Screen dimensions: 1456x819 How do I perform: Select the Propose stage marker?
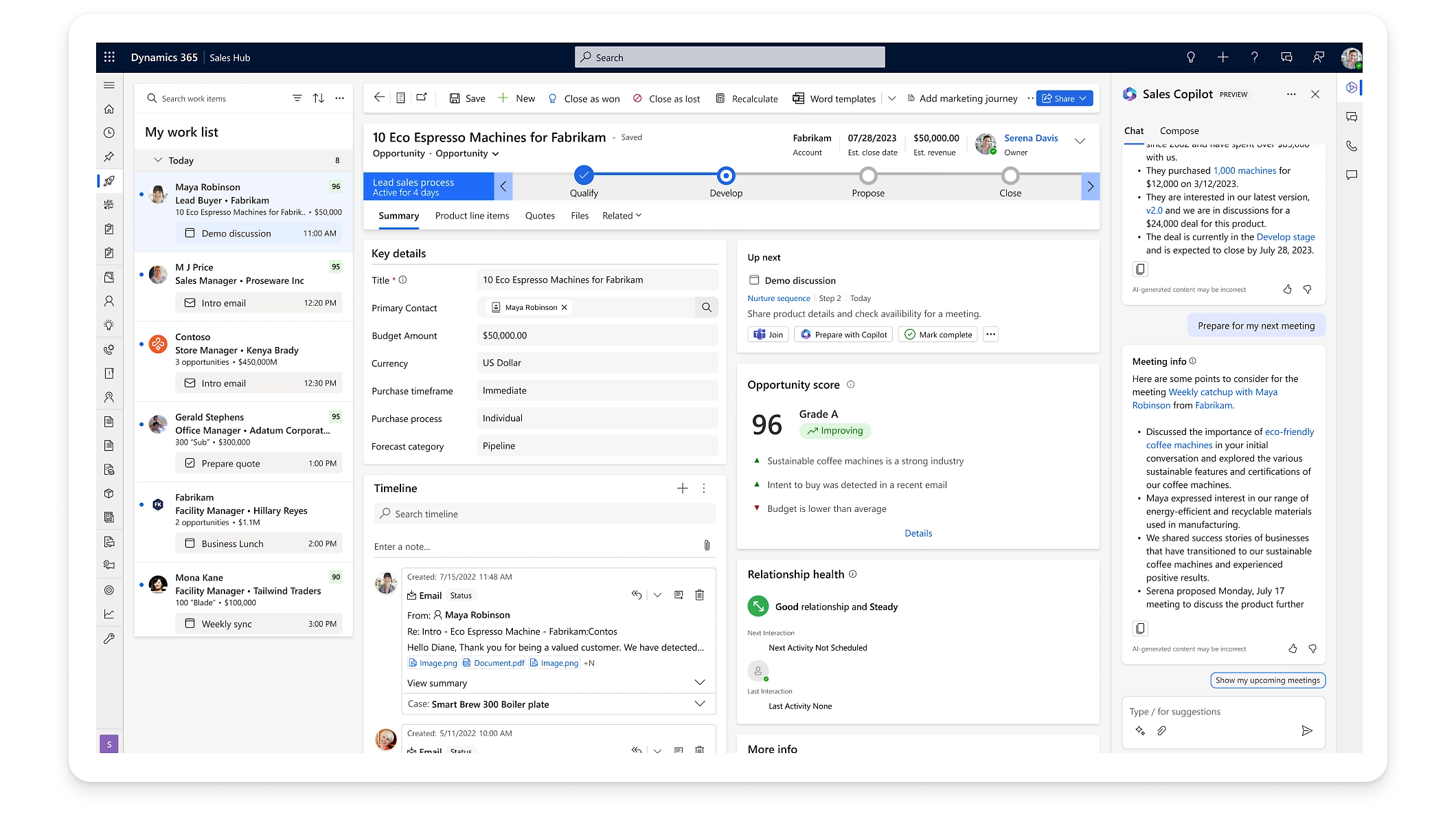coord(867,176)
